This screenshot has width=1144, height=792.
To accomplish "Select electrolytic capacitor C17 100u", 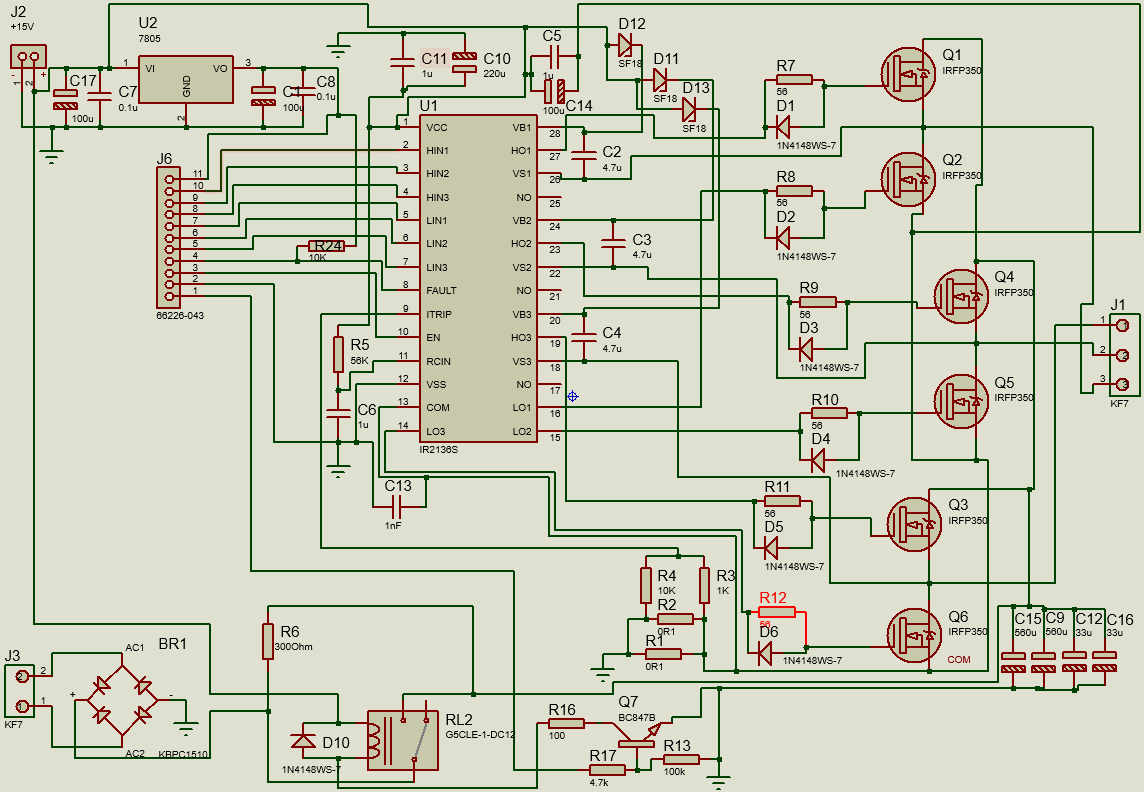I will (x=65, y=98).
